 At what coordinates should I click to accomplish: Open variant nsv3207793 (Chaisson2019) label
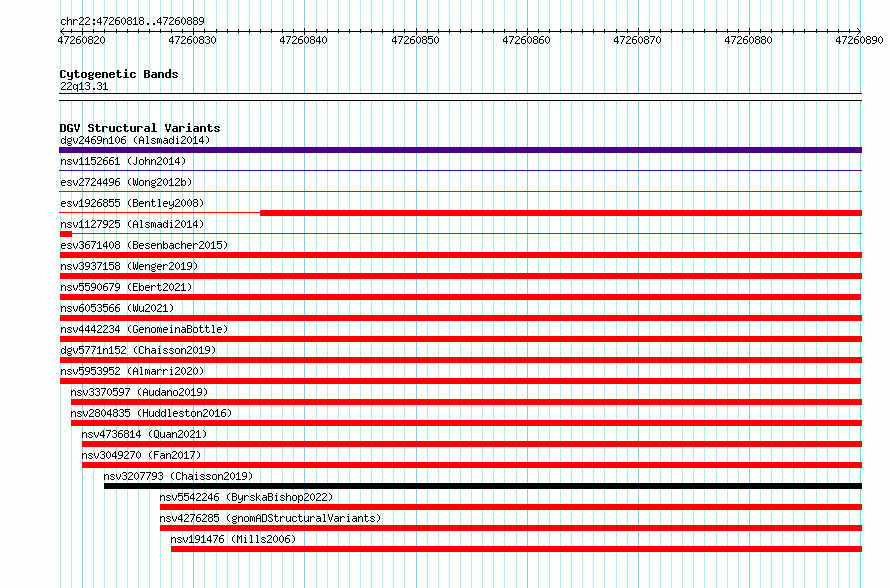(x=178, y=476)
